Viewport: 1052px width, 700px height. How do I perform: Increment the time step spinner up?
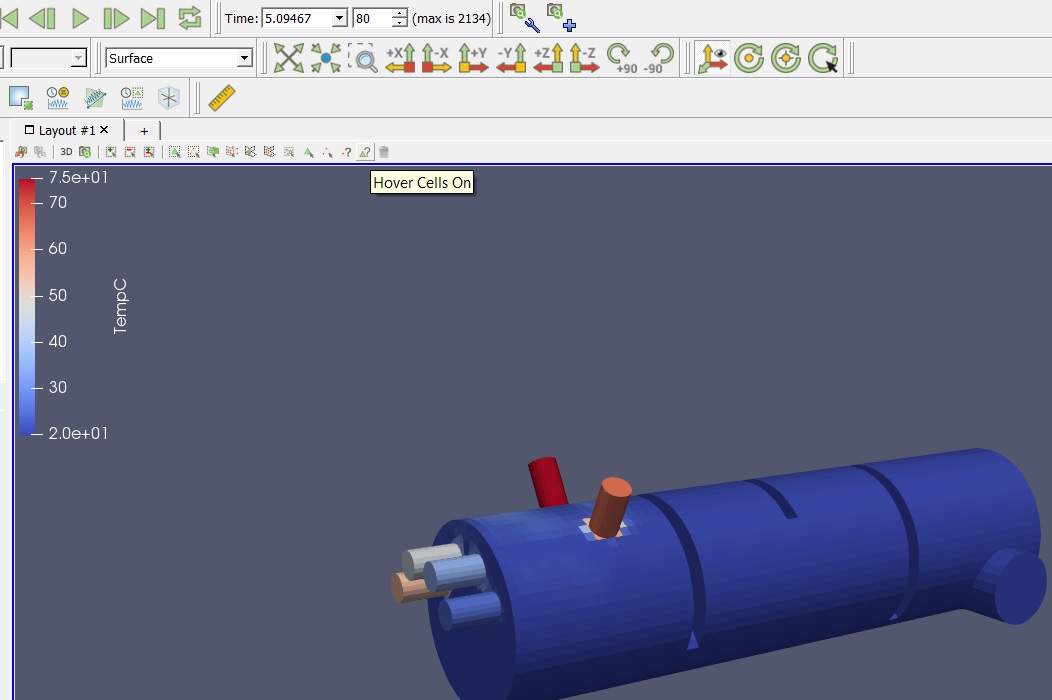pos(400,14)
